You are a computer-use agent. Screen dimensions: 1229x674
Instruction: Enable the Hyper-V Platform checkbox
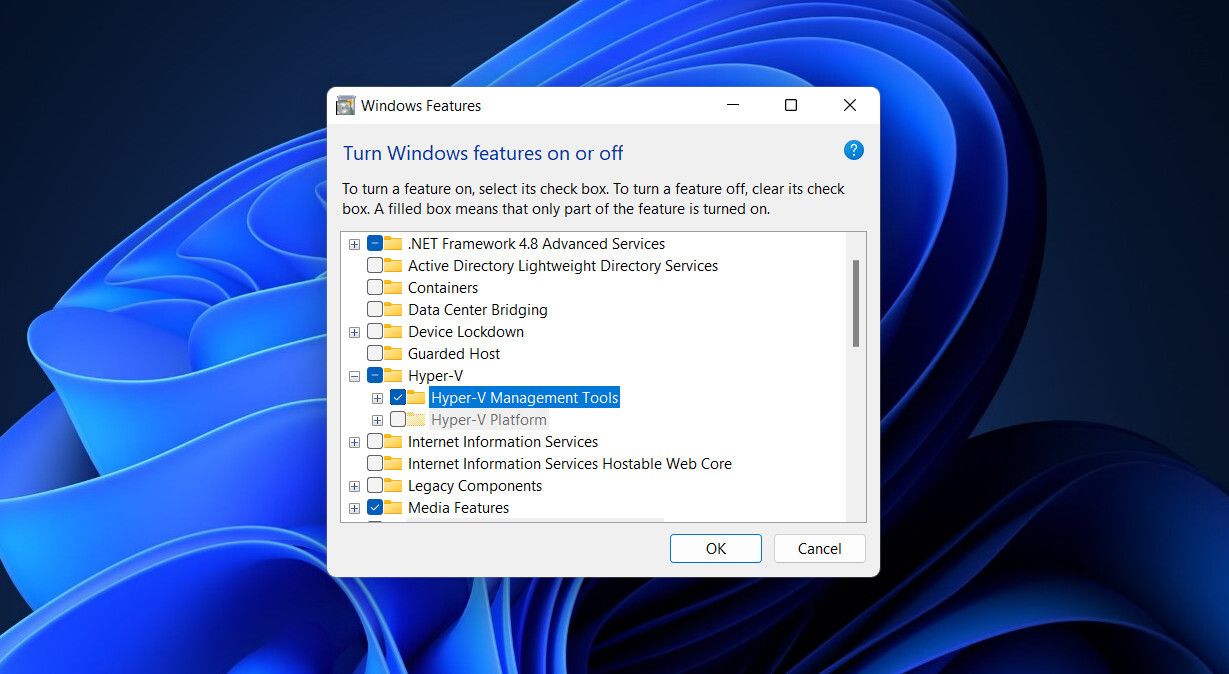[397, 419]
